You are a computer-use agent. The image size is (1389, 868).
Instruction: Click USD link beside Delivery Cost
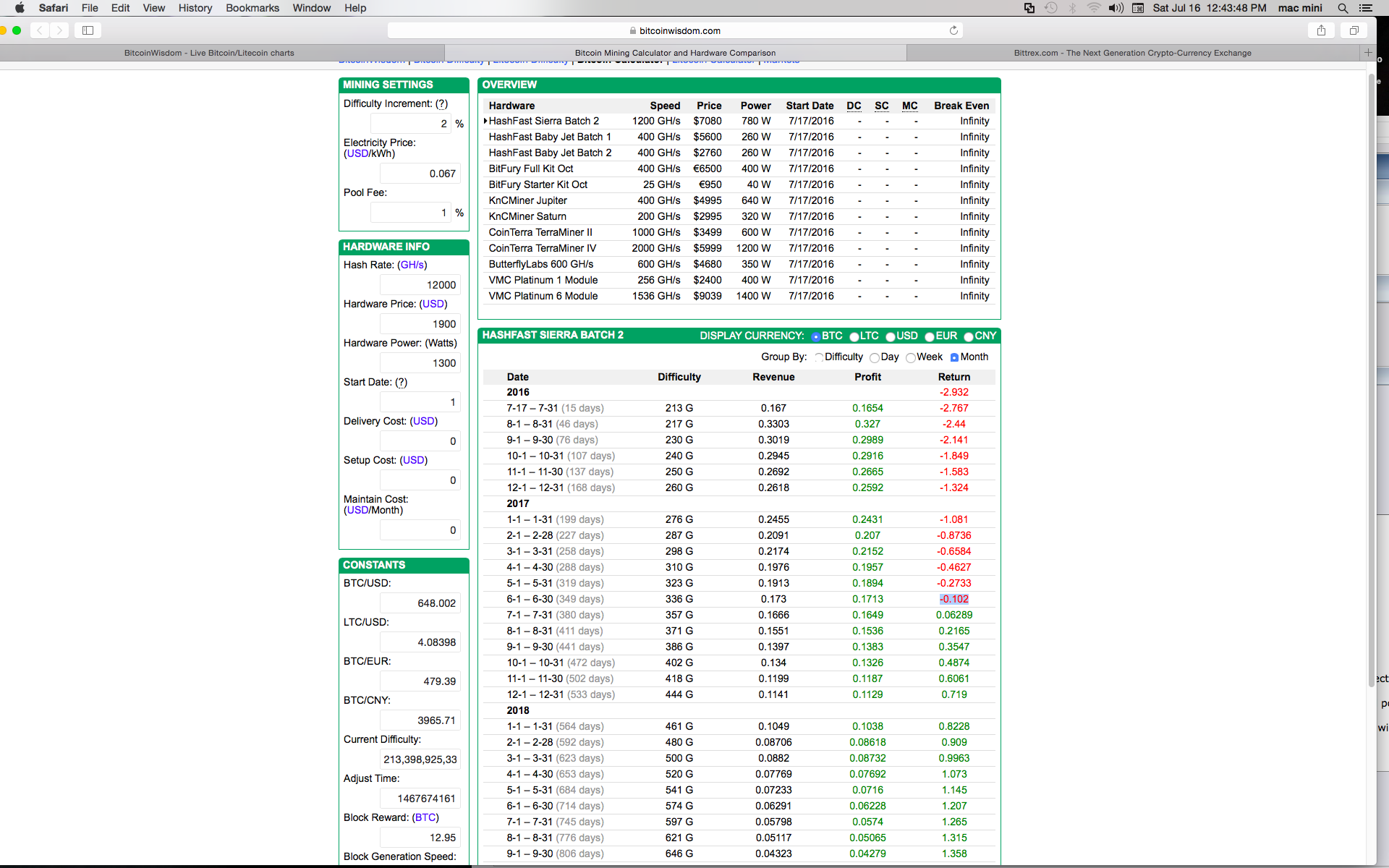pyautogui.click(x=424, y=421)
